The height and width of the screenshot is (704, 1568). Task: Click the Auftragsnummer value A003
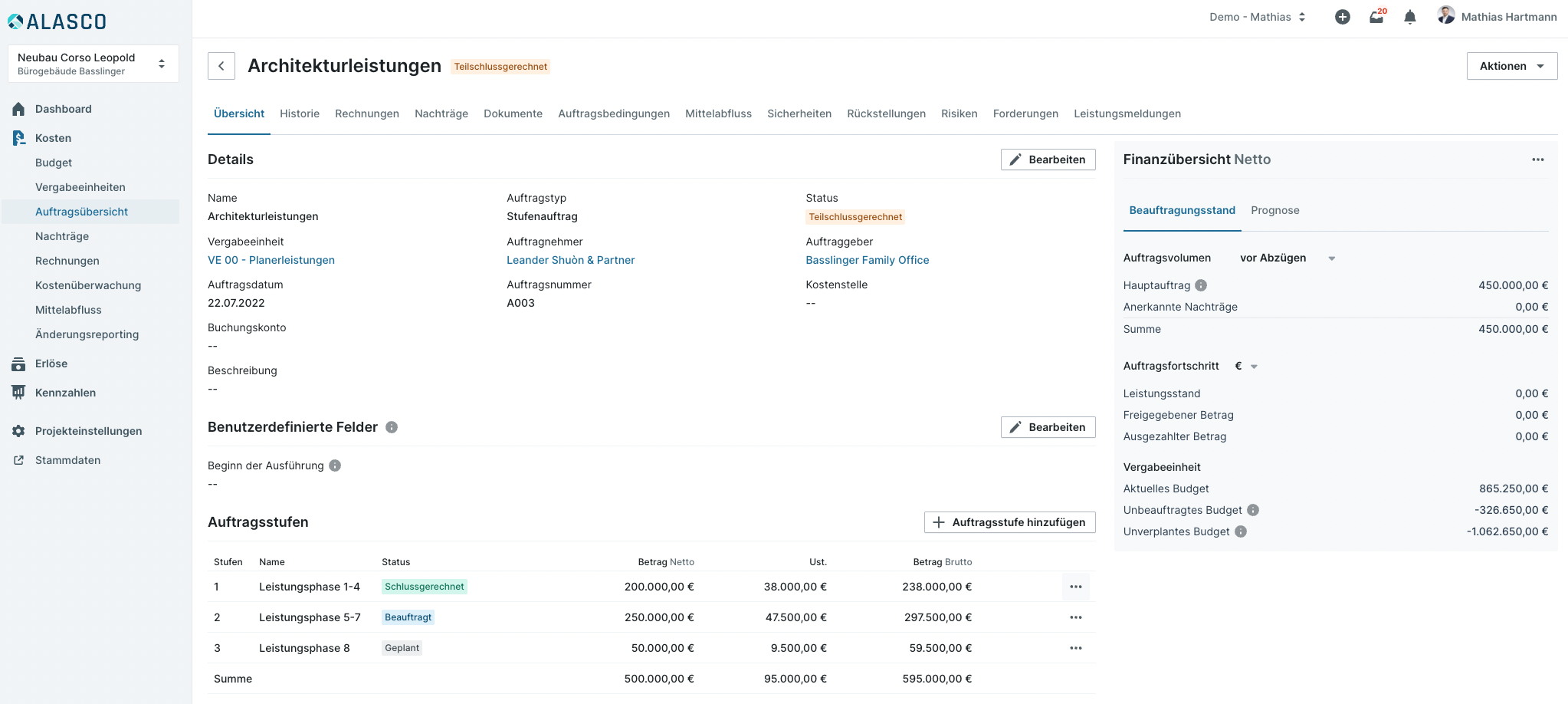coord(521,303)
